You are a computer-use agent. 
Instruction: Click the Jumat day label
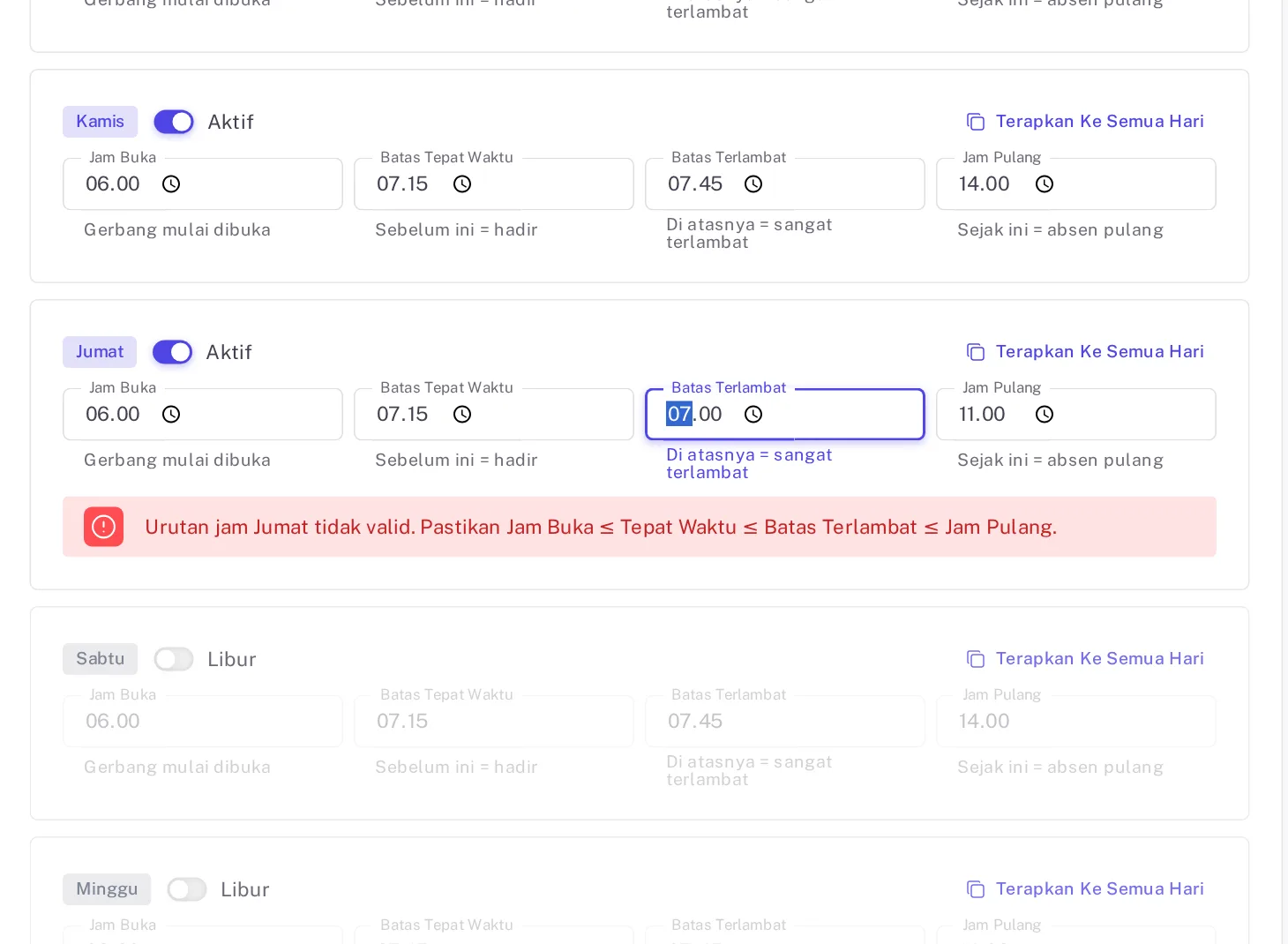point(100,352)
